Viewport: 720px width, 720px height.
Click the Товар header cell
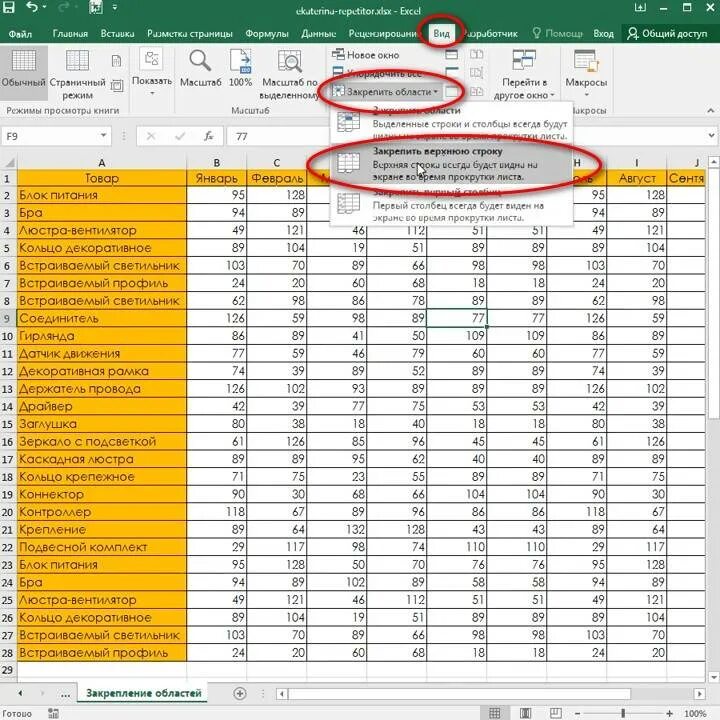click(x=101, y=178)
